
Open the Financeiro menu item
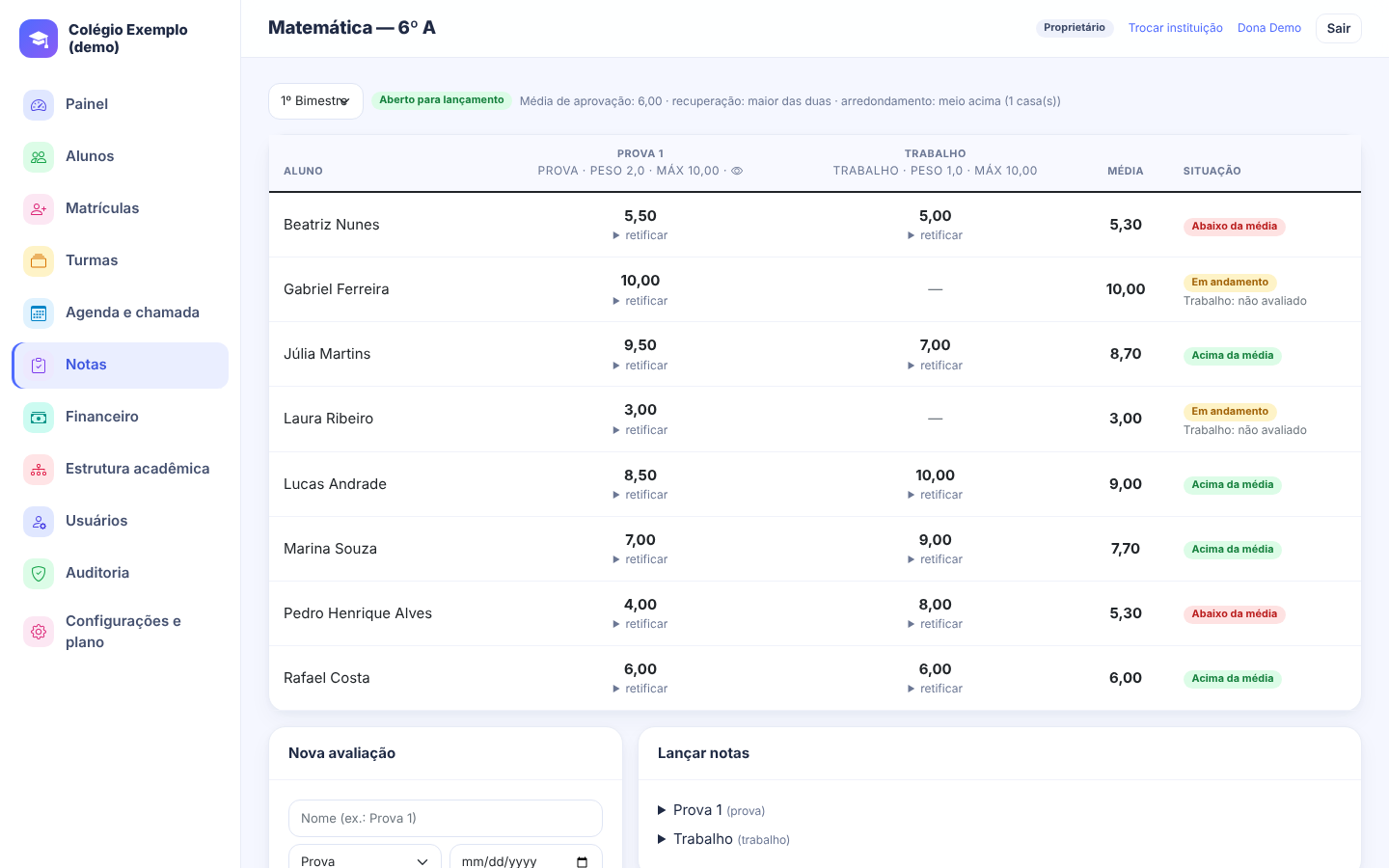point(120,417)
